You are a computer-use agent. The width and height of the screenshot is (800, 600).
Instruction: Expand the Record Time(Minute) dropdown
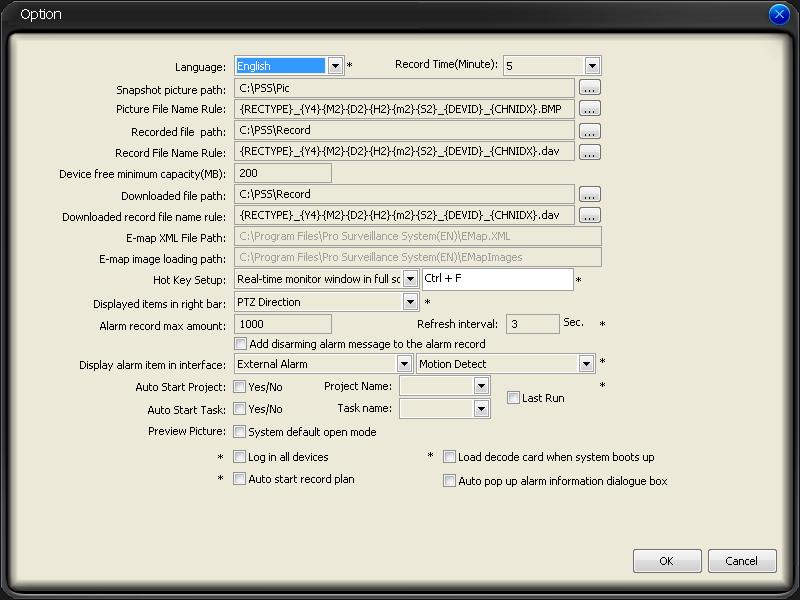[x=592, y=66]
